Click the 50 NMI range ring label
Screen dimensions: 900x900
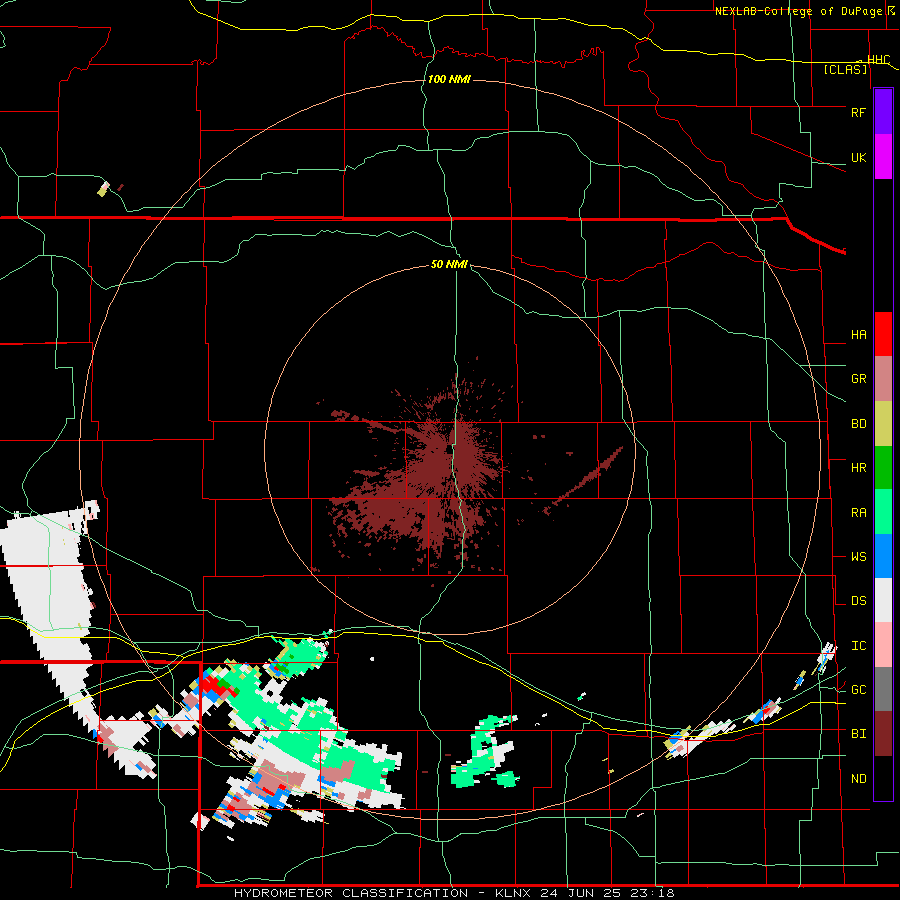coord(449,264)
